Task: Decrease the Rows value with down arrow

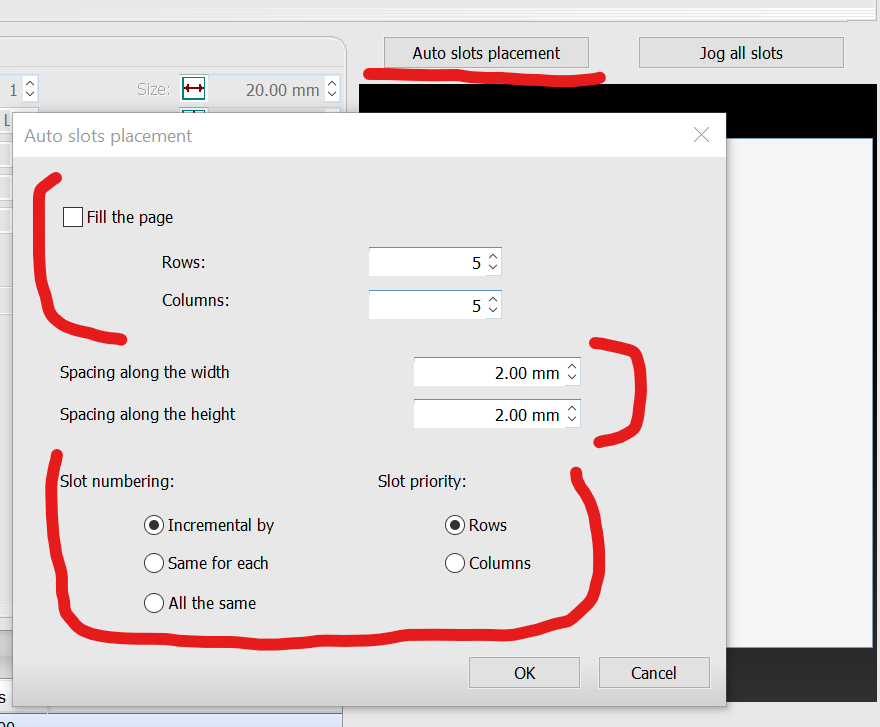Action: click(493, 267)
